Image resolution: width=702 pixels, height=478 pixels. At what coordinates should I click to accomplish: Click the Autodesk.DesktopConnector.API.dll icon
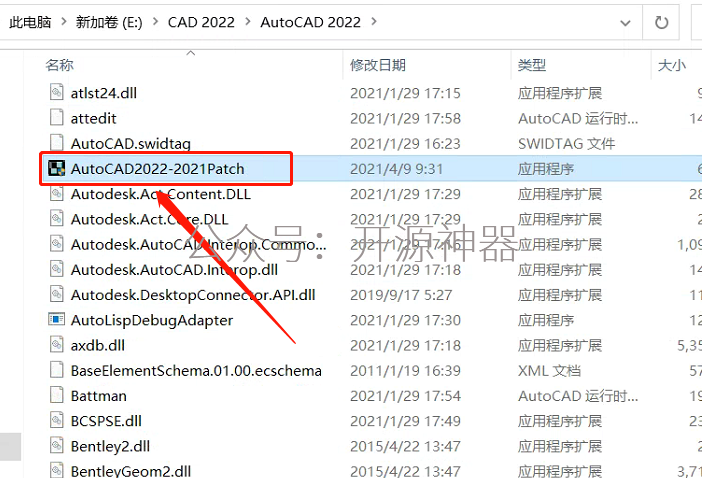point(56,294)
